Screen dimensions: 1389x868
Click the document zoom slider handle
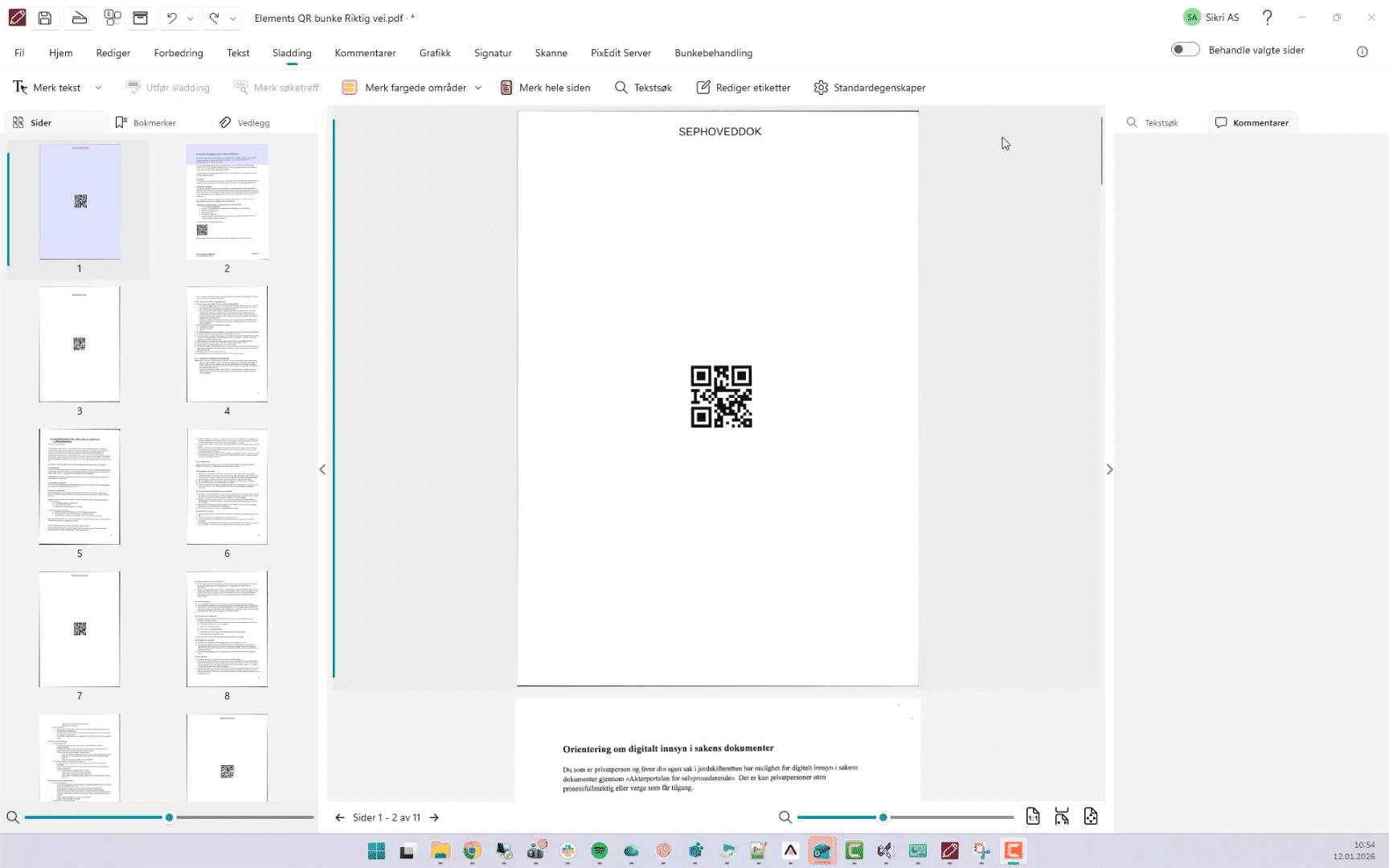pyautogui.click(x=883, y=817)
